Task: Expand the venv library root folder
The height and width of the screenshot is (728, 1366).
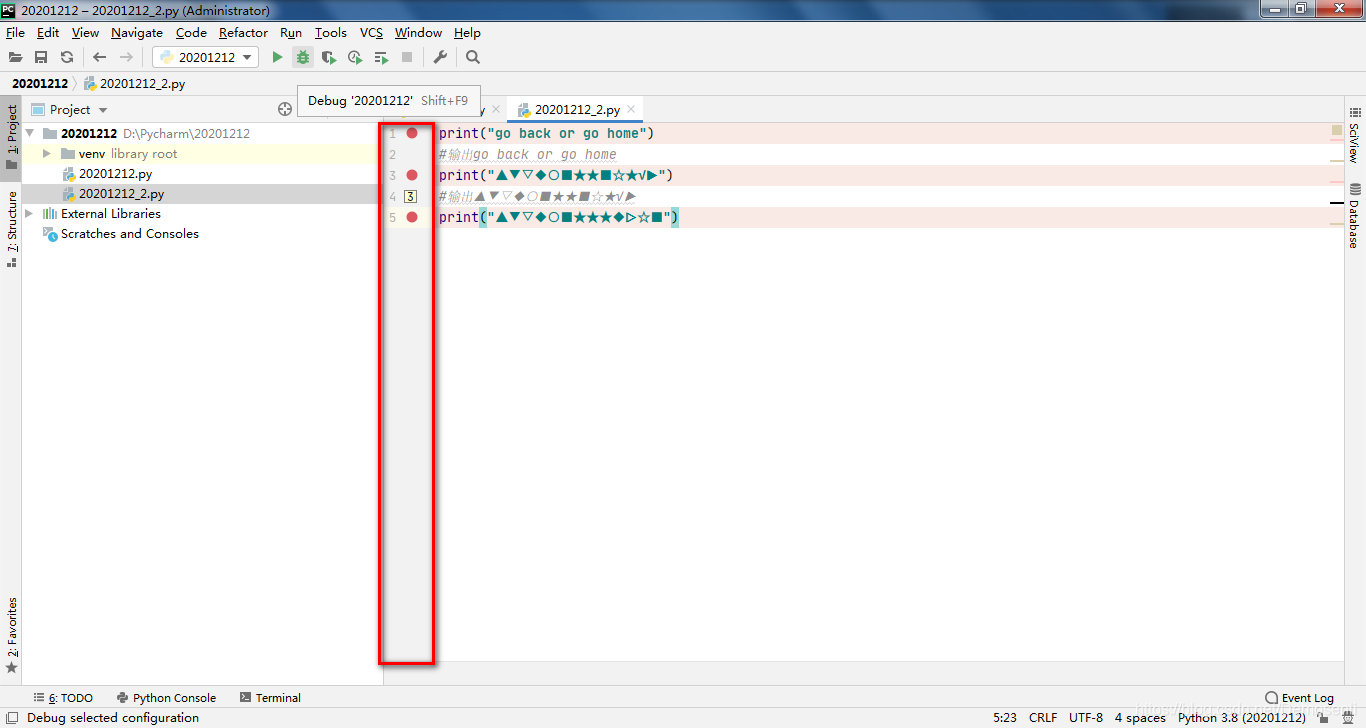Action: click(47, 153)
